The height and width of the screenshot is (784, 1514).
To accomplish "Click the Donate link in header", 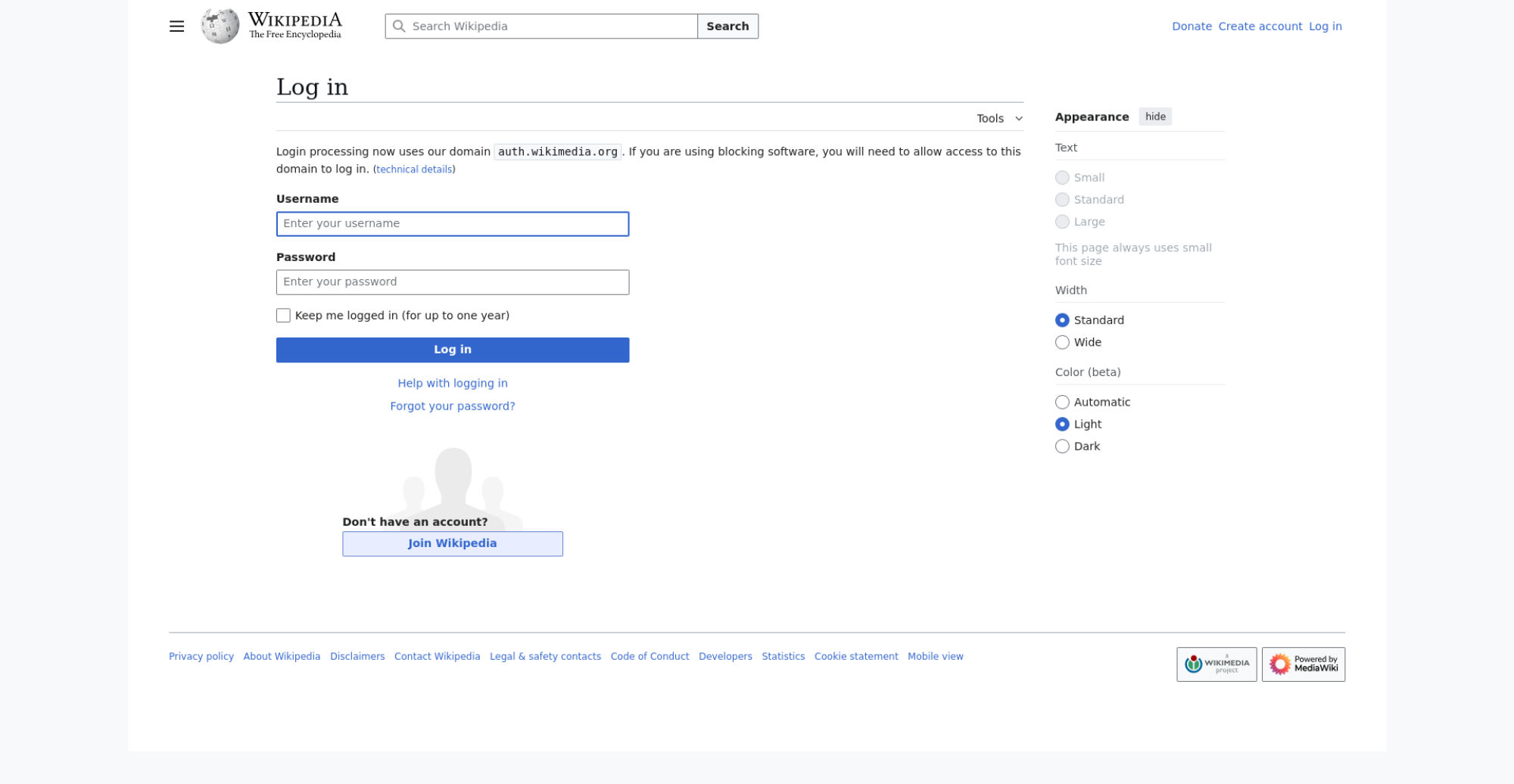I will (x=1192, y=26).
